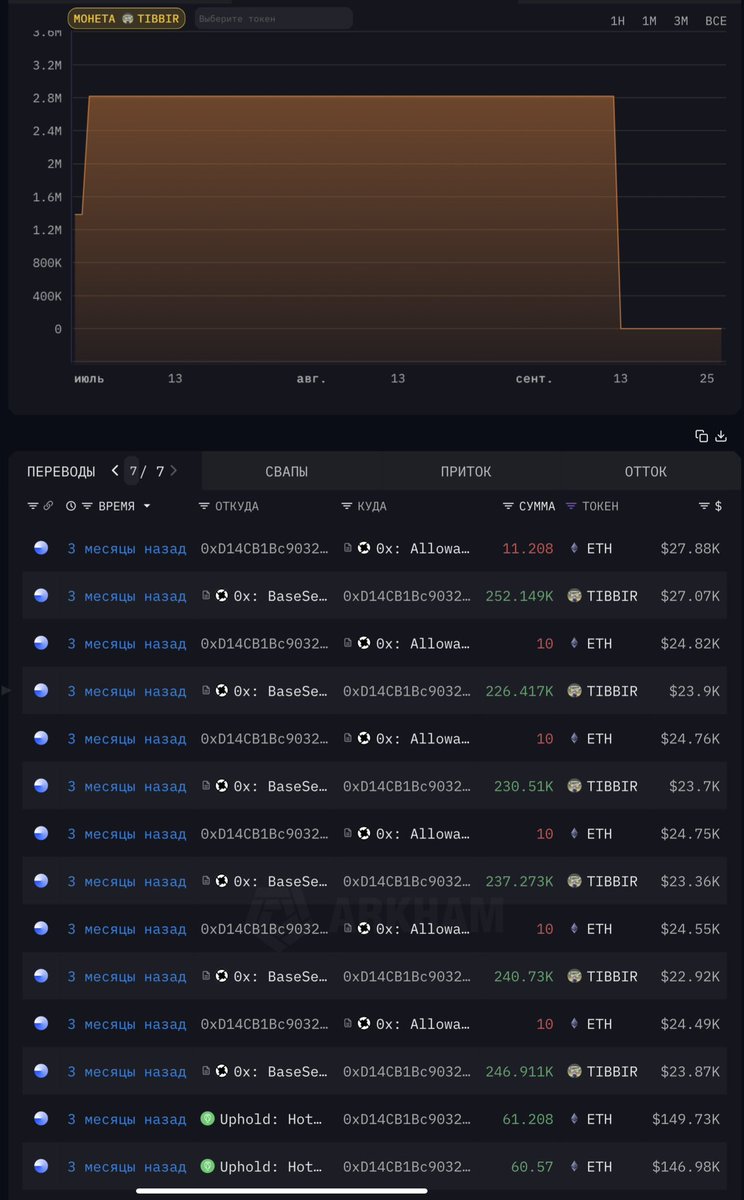Click the amount 11.208
This screenshot has width=744, height=1200.
pos(528,548)
